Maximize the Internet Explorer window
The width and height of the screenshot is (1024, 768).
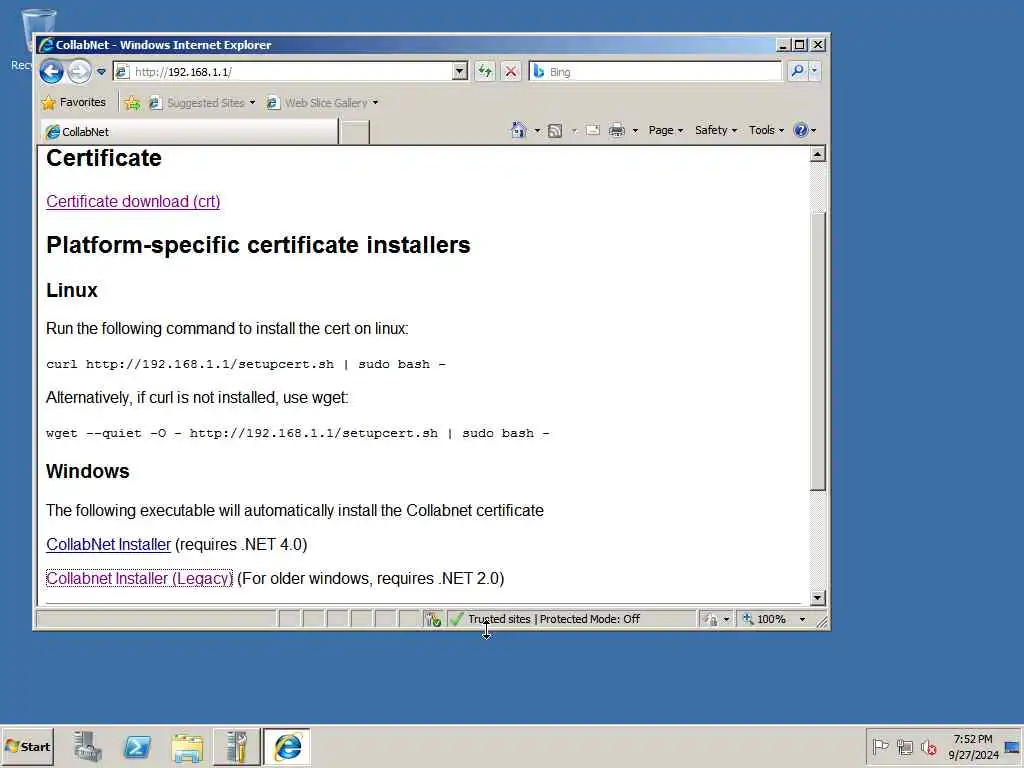[800, 45]
